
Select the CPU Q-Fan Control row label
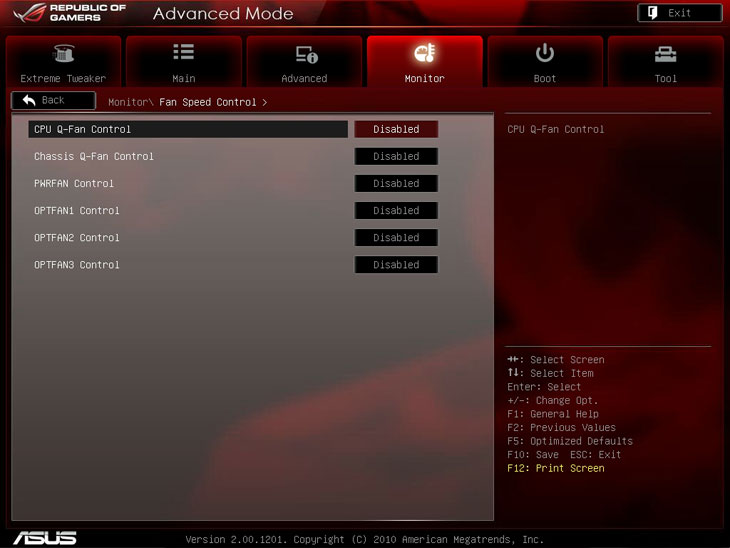[x=82, y=129]
